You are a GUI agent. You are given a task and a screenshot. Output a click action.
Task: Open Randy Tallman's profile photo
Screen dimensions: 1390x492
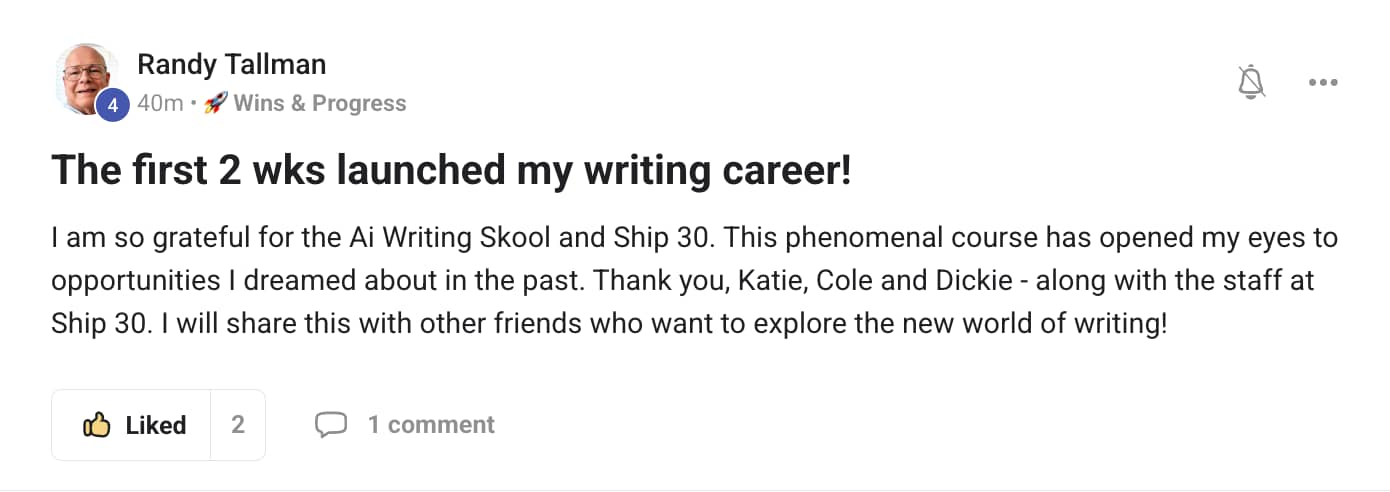click(88, 80)
